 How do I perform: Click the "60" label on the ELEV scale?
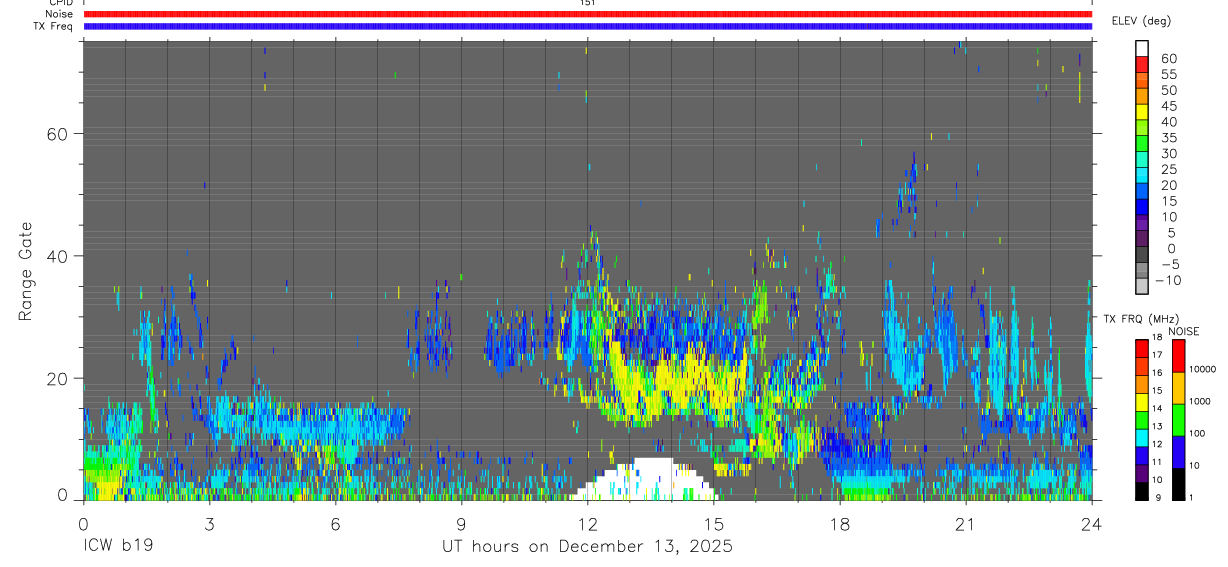pos(1167,58)
